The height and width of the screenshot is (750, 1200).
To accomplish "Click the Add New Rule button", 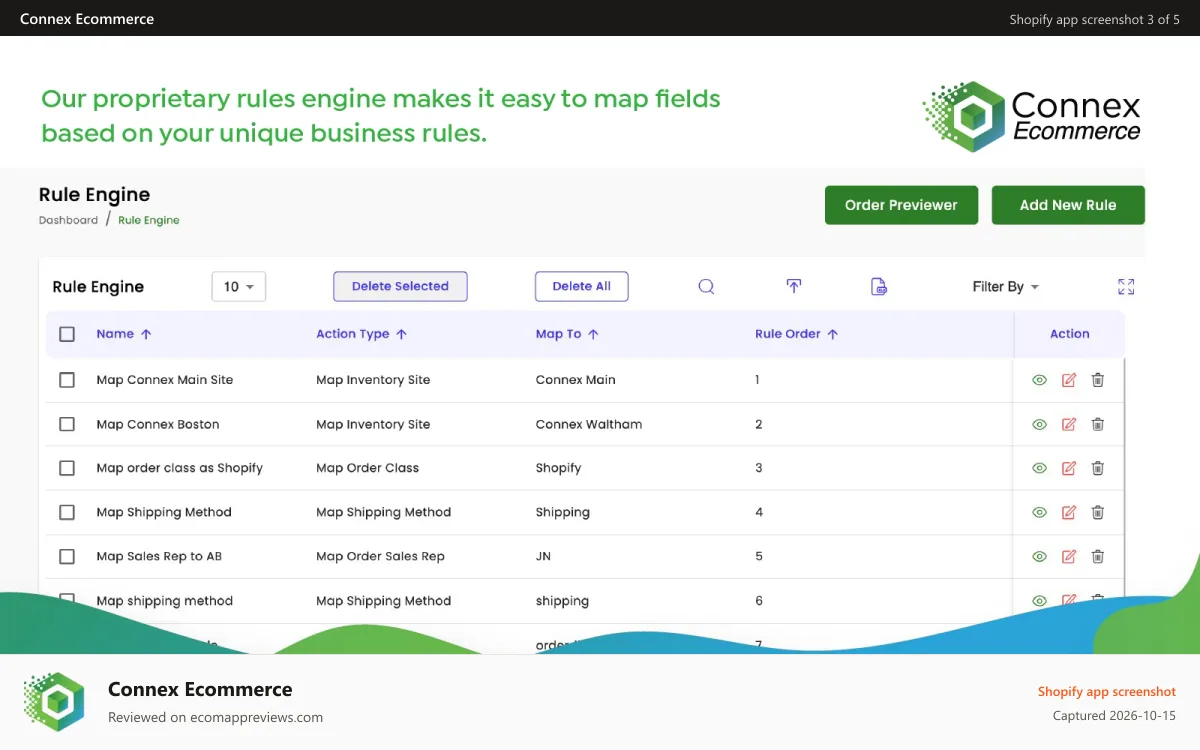I will (x=1068, y=205).
